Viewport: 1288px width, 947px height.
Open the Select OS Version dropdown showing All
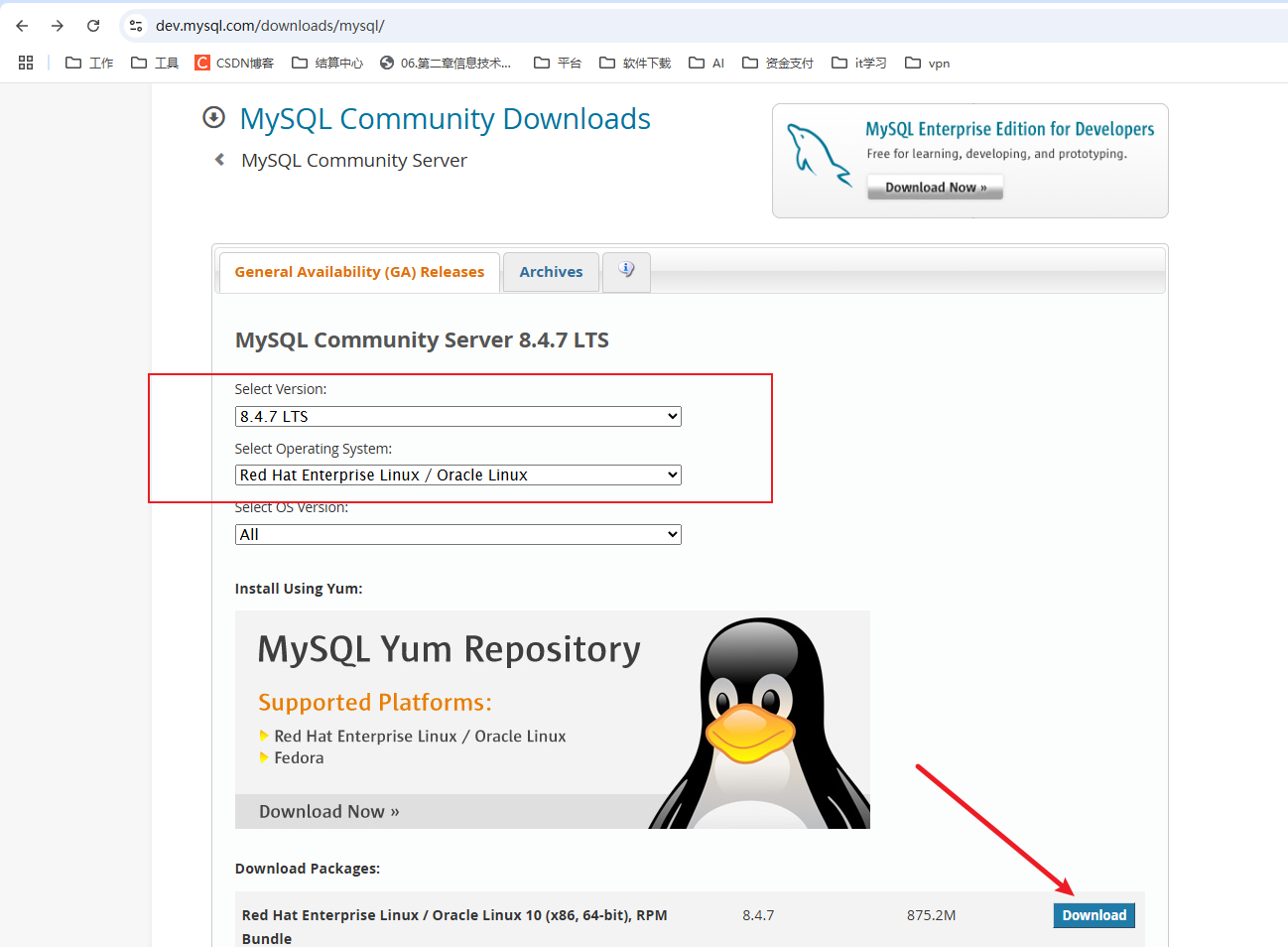[x=458, y=534]
